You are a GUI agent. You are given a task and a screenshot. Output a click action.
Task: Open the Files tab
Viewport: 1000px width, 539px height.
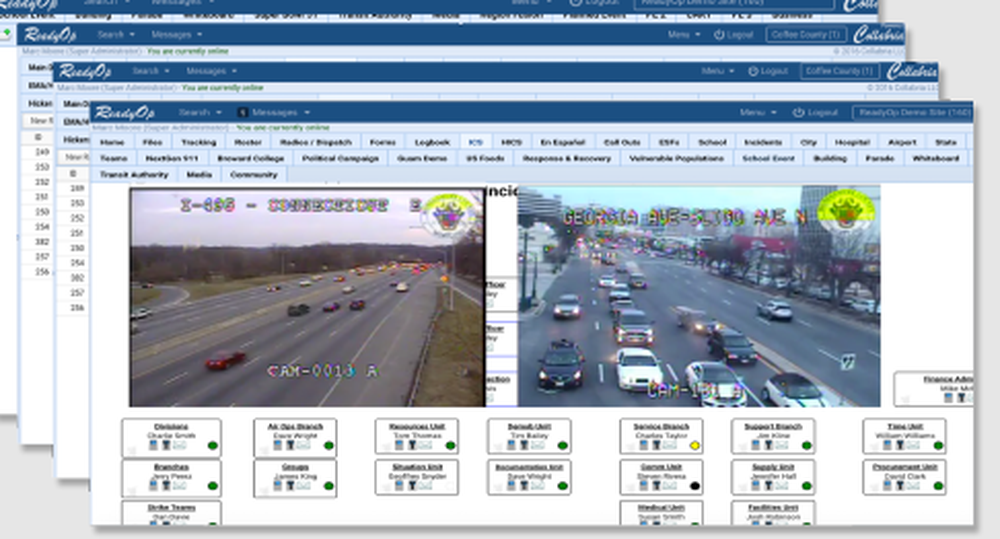pos(152,142)
